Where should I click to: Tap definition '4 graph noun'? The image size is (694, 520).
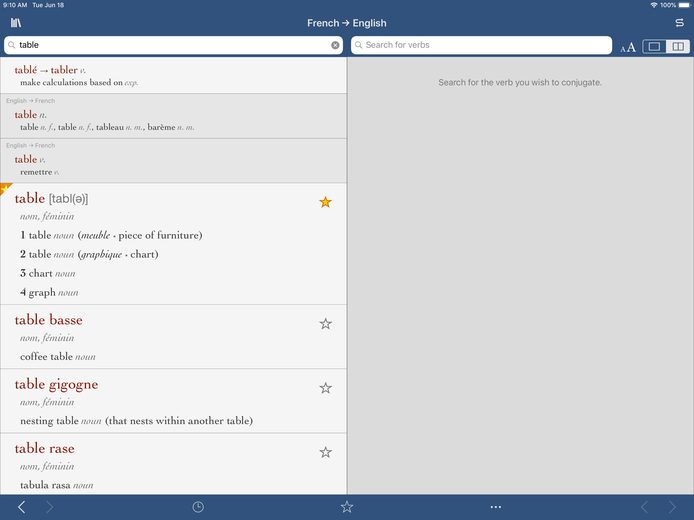[49, 293]
